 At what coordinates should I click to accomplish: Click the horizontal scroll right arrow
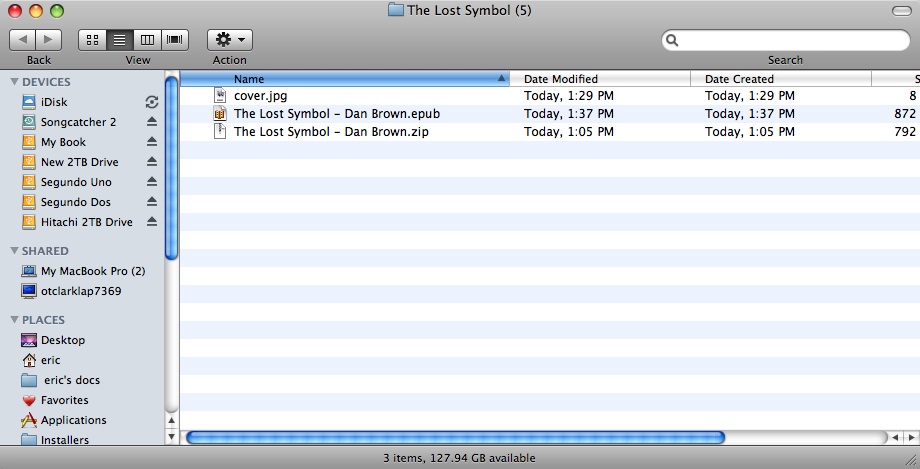coord(911,437)
